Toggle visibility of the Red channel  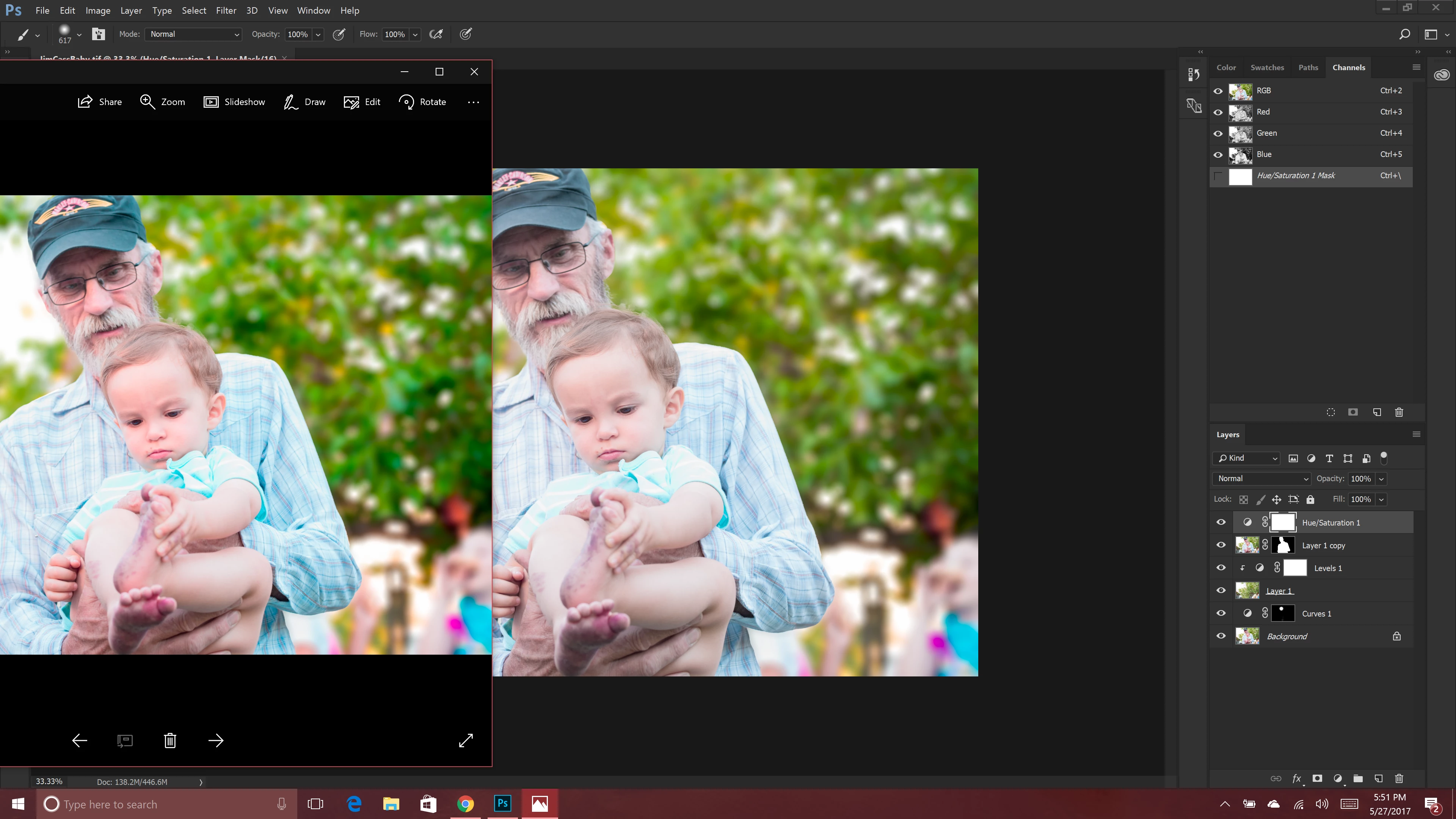click(x=1218, y=112)
